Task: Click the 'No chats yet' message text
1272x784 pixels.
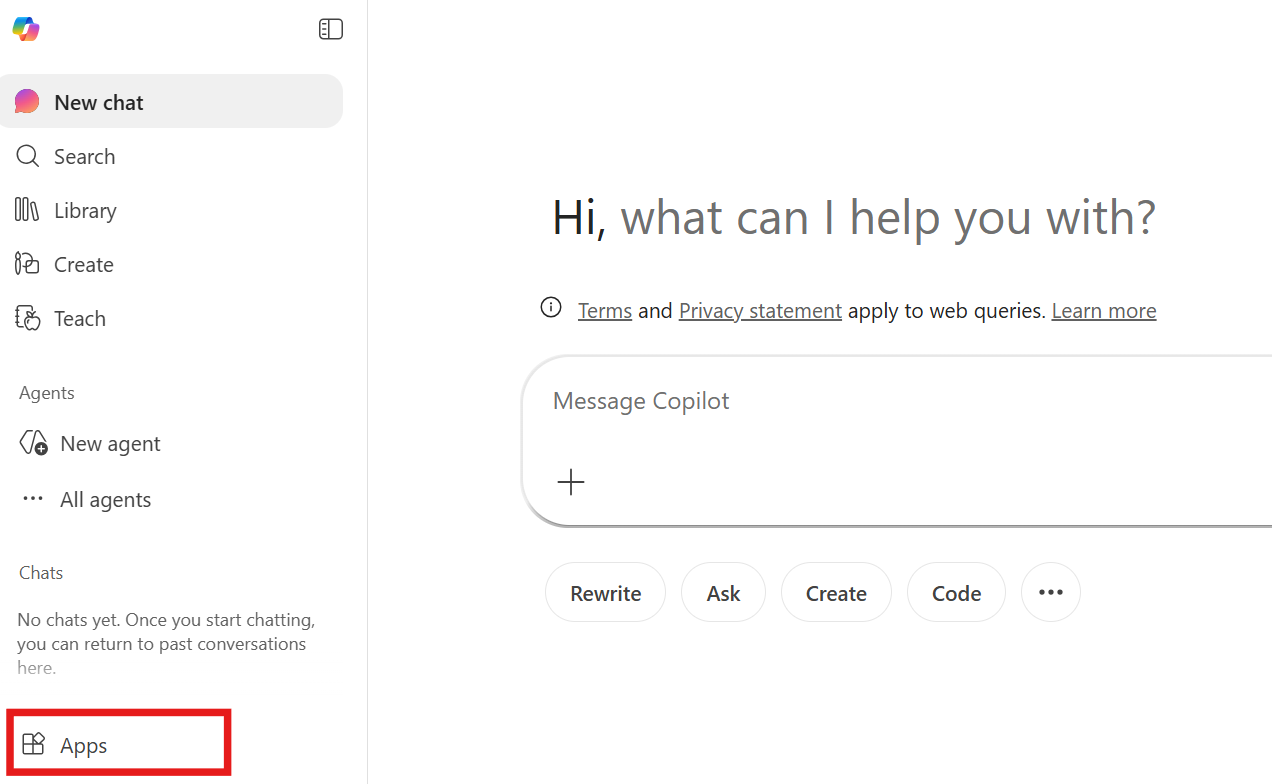Action: click(166, 643)
